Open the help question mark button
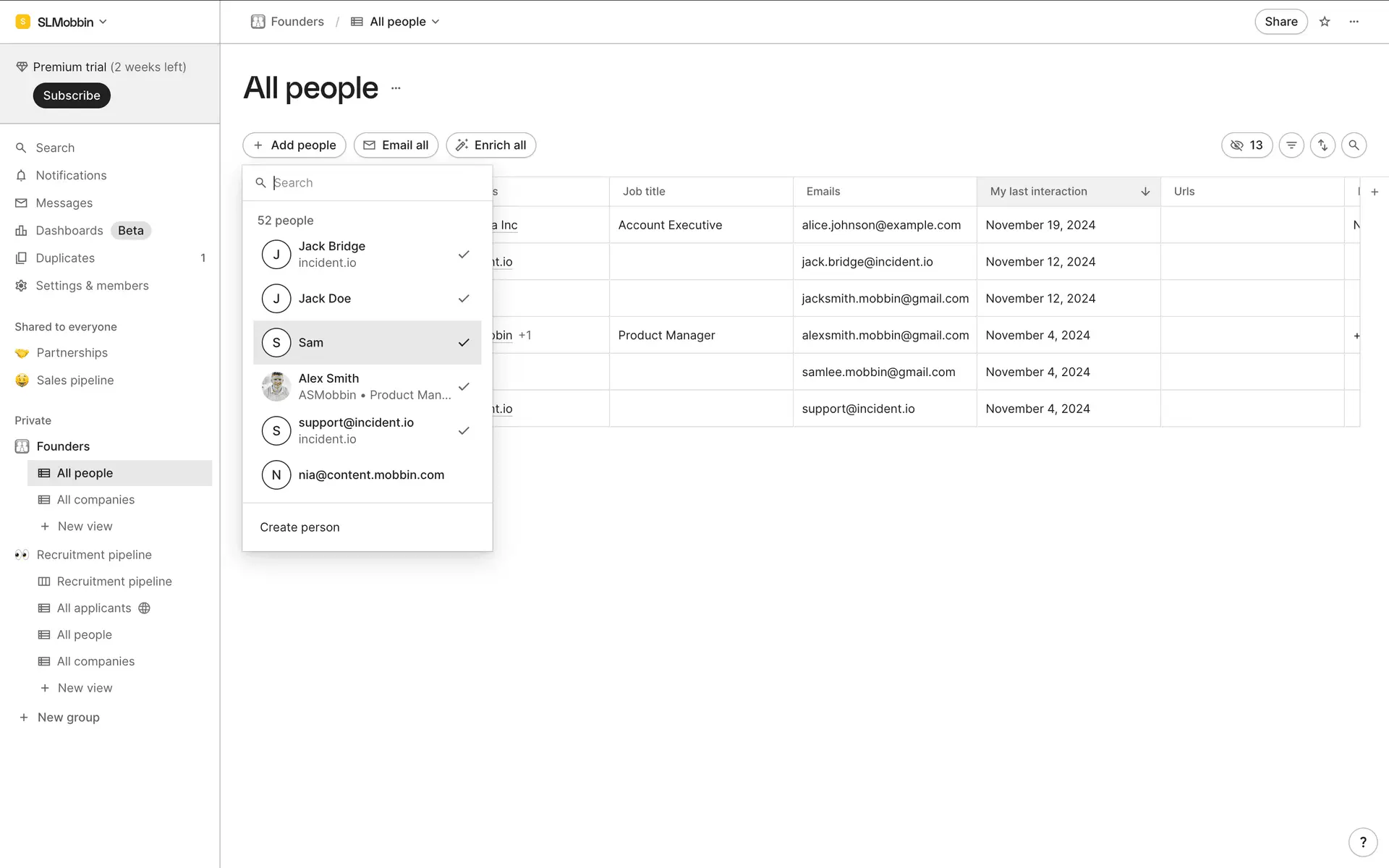The width and height of the screenshot is (1389, 868). [1363, 842]
